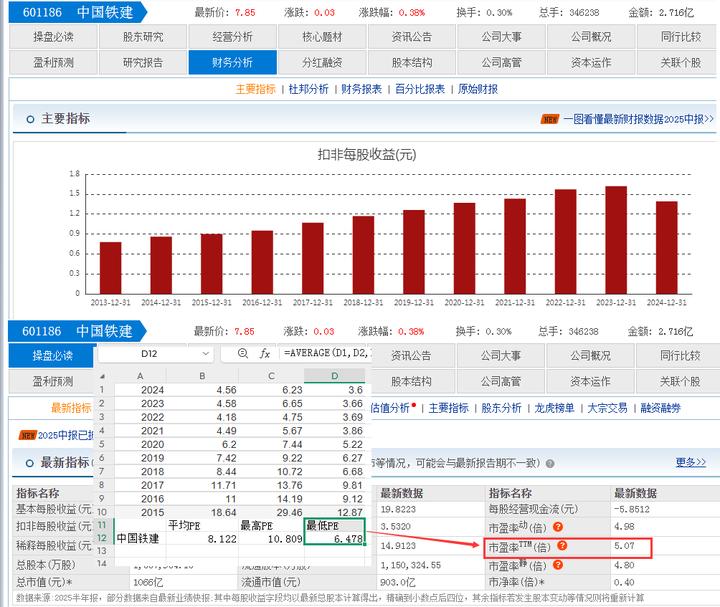720x607 pixels.
Task: Open the 股东分析 link
Action: pos(501,408)
